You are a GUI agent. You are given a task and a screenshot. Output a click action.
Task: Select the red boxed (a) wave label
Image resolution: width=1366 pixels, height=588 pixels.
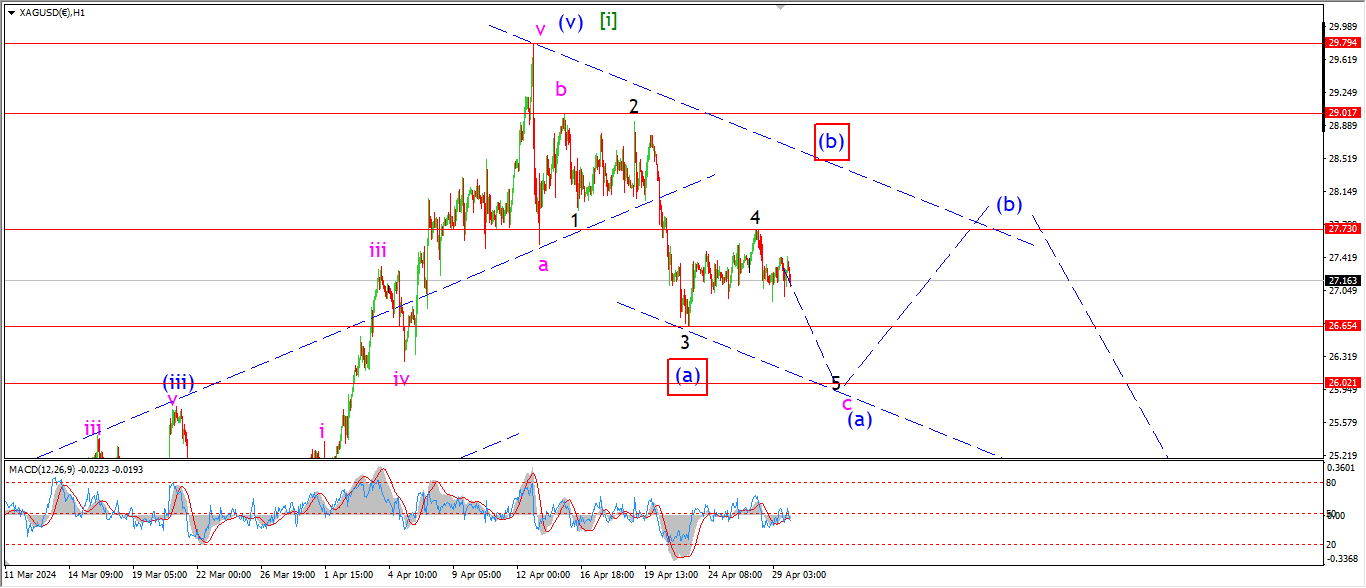coord(687,376)
